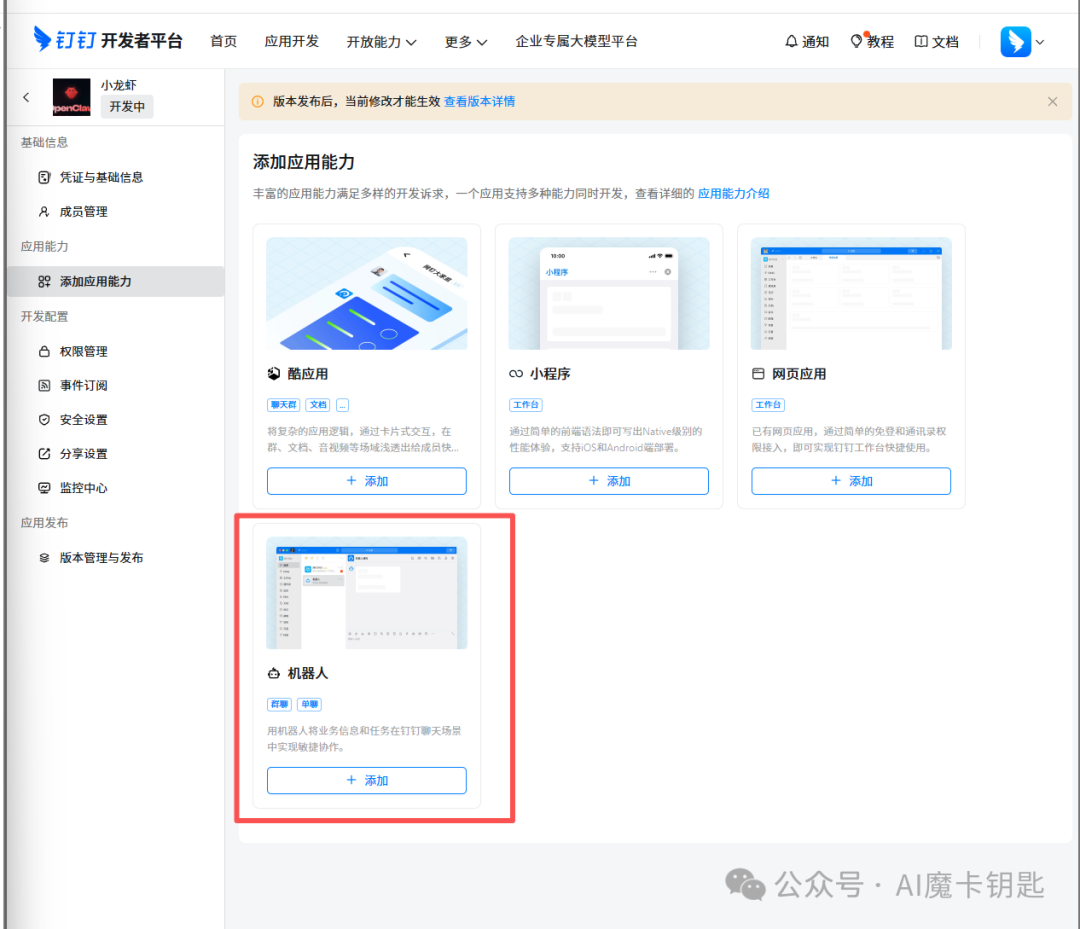Open the 应用开发 menu item

tap(291, 41)
